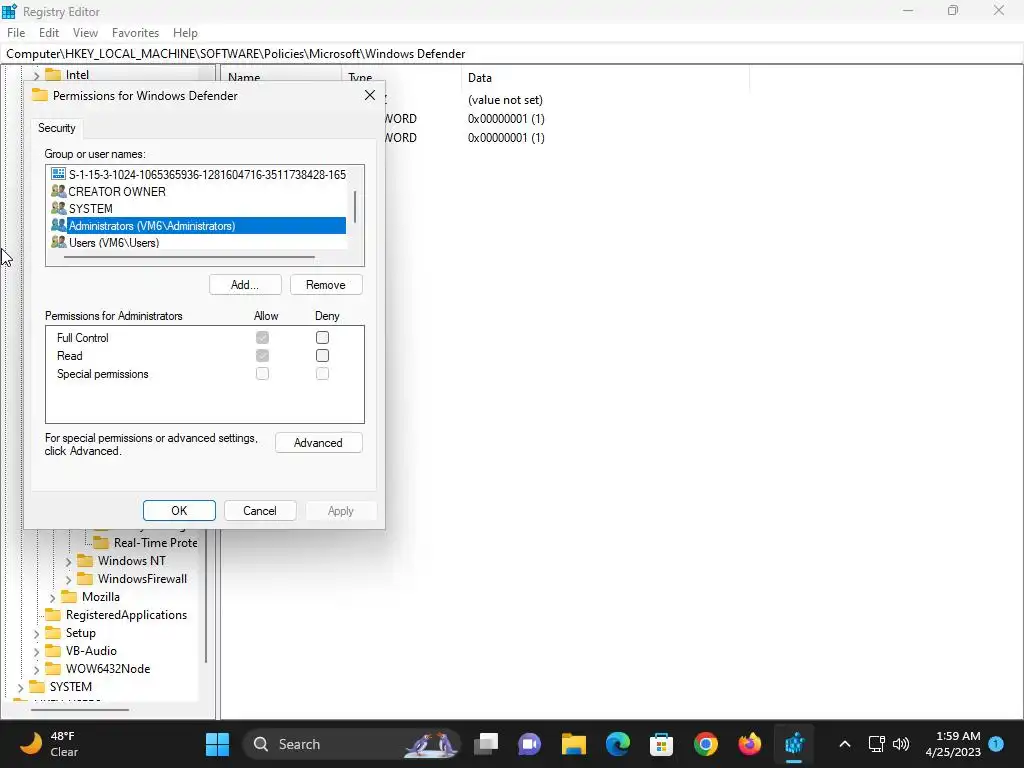Select the RegisteredApplications key

coord(126,615)
